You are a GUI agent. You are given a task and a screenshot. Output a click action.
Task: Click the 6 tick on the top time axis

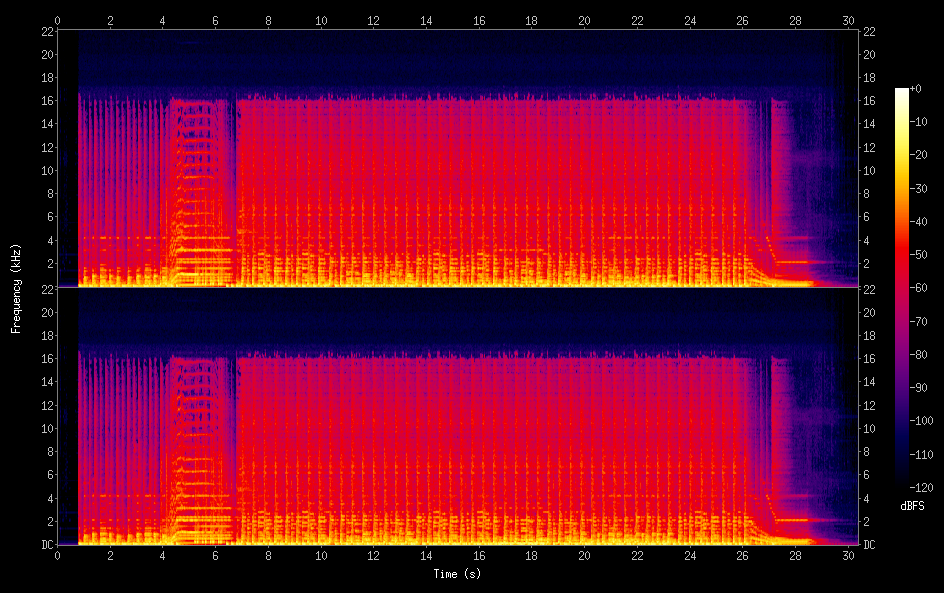(x=216, y=20)
